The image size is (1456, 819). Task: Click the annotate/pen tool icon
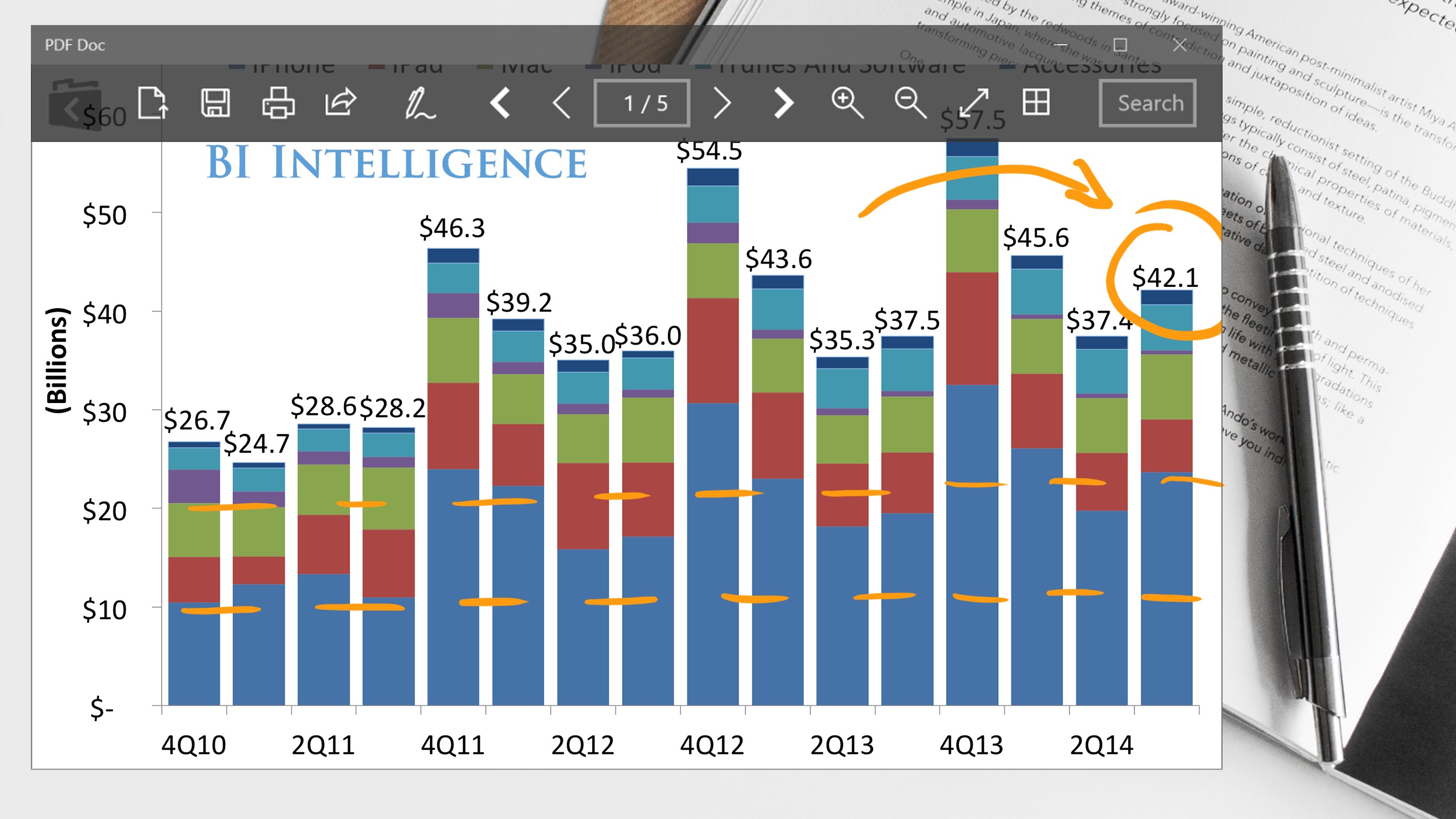point(419,104)
